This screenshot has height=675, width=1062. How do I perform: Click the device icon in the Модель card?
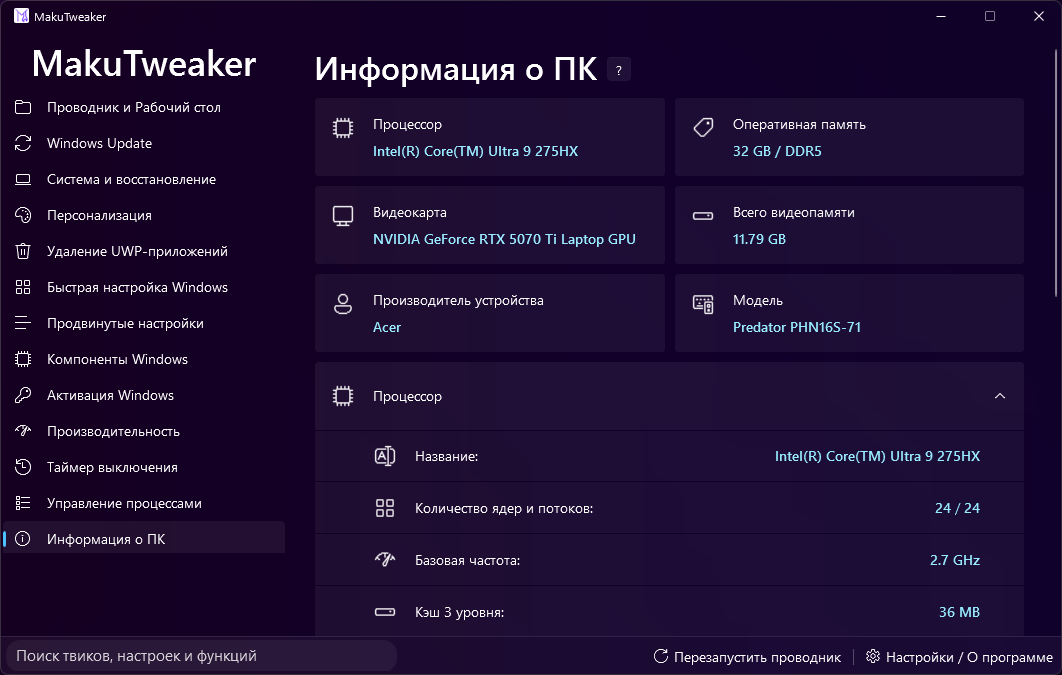703,304
